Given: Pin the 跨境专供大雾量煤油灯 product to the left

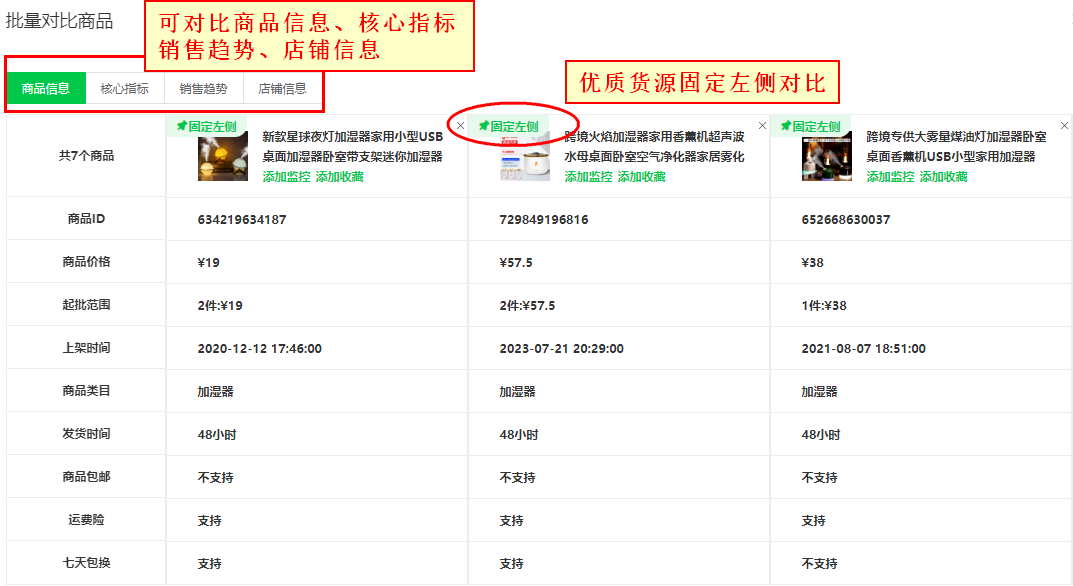Looking at the screenshot, I should tap(810, 127).
